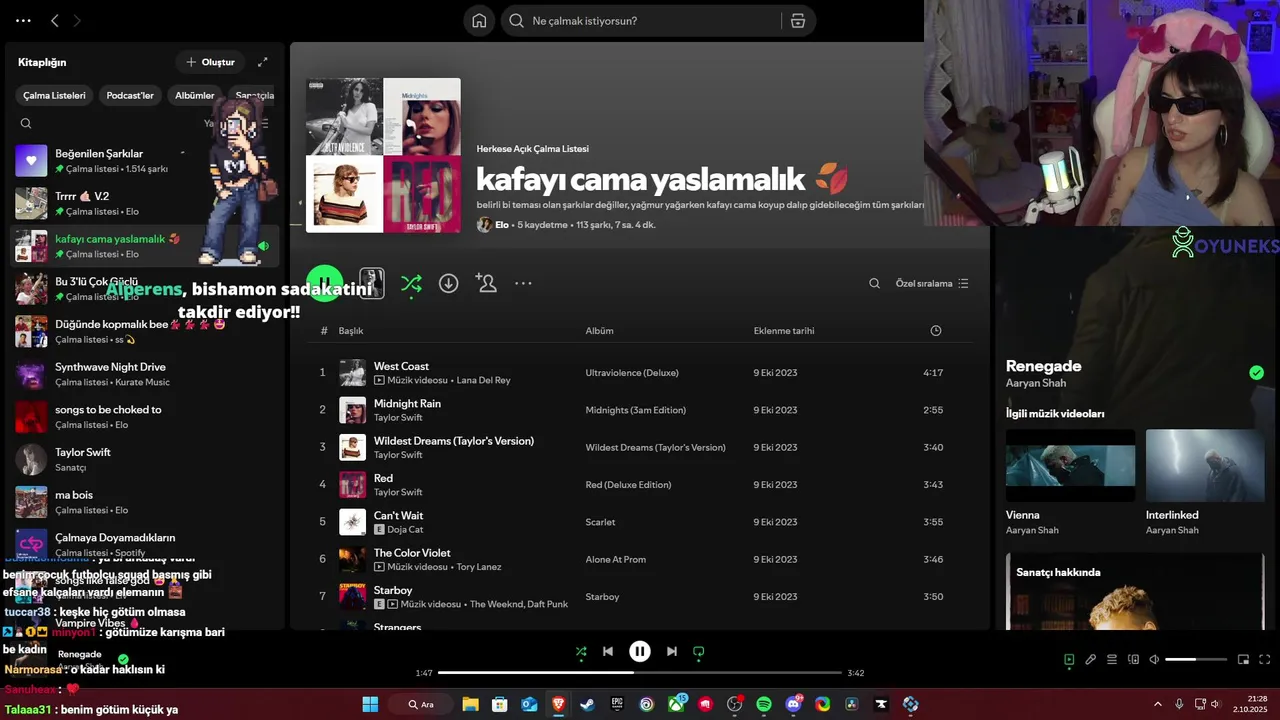
Task: Open Lana Del Rey artist link
Action: click(x=484, y=380)
